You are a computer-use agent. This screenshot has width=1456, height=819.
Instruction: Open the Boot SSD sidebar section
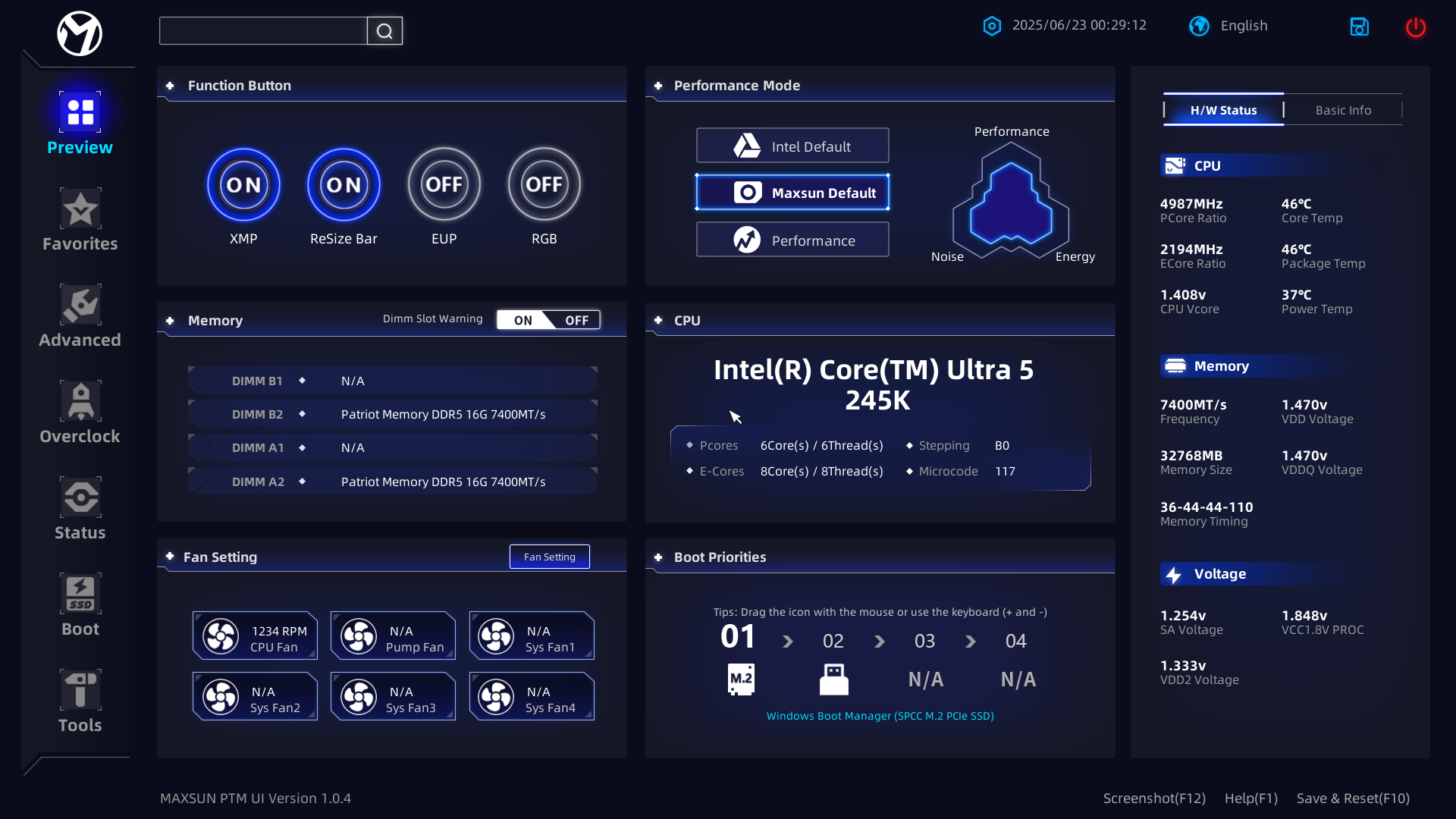click(80, 605)
